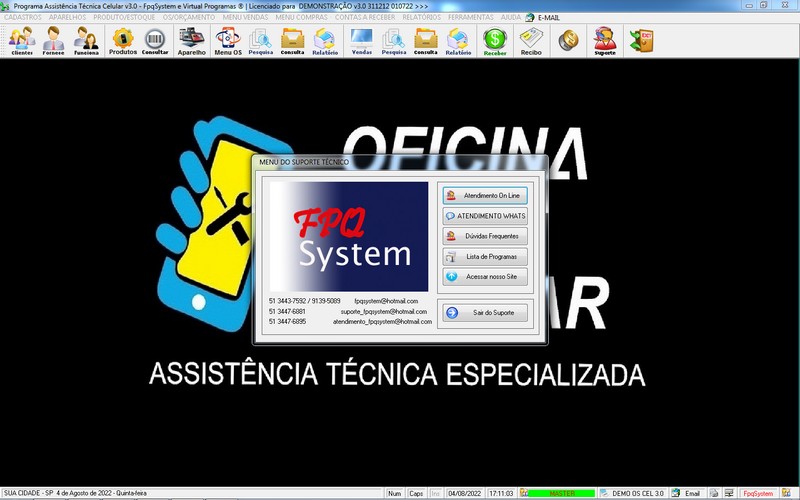
Task: Click the Sair do Suporte button
Action: click(485, 313)
